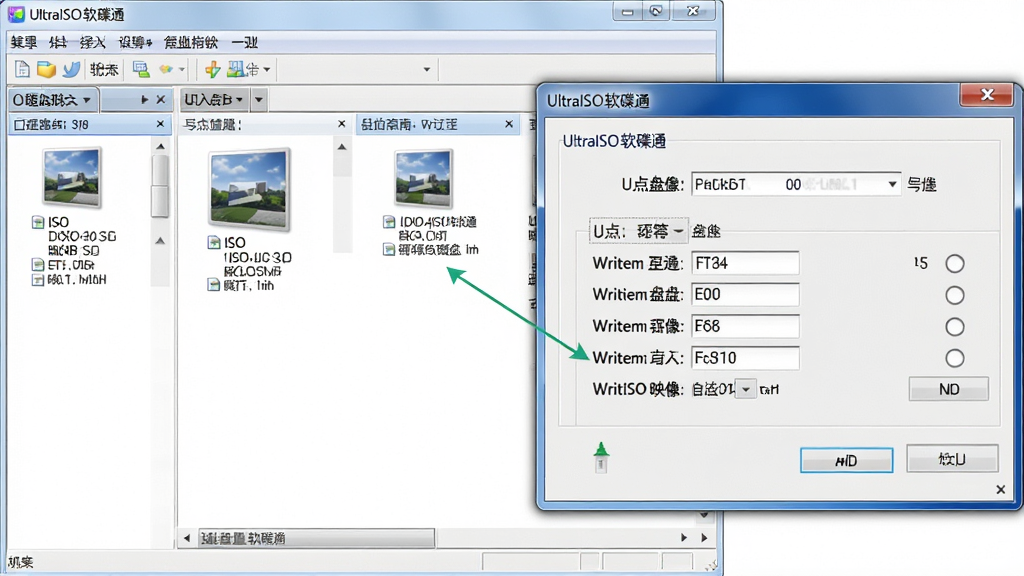This screenshot has width=1024, height=576.
Task: Select the radio button on the E00 row
Action: (955, 295)
